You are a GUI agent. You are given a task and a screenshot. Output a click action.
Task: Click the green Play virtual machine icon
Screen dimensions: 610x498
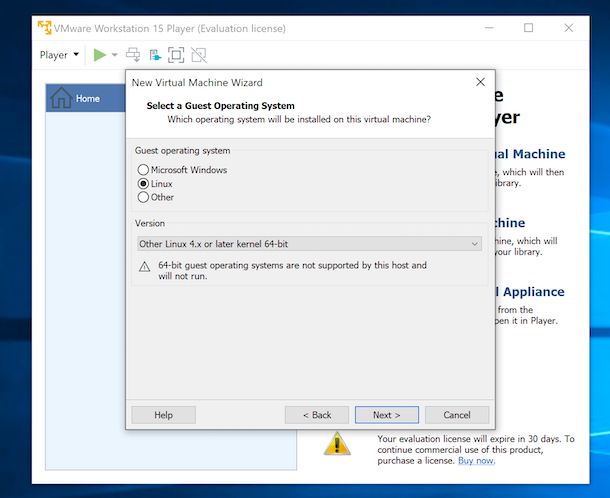point(100,55)
